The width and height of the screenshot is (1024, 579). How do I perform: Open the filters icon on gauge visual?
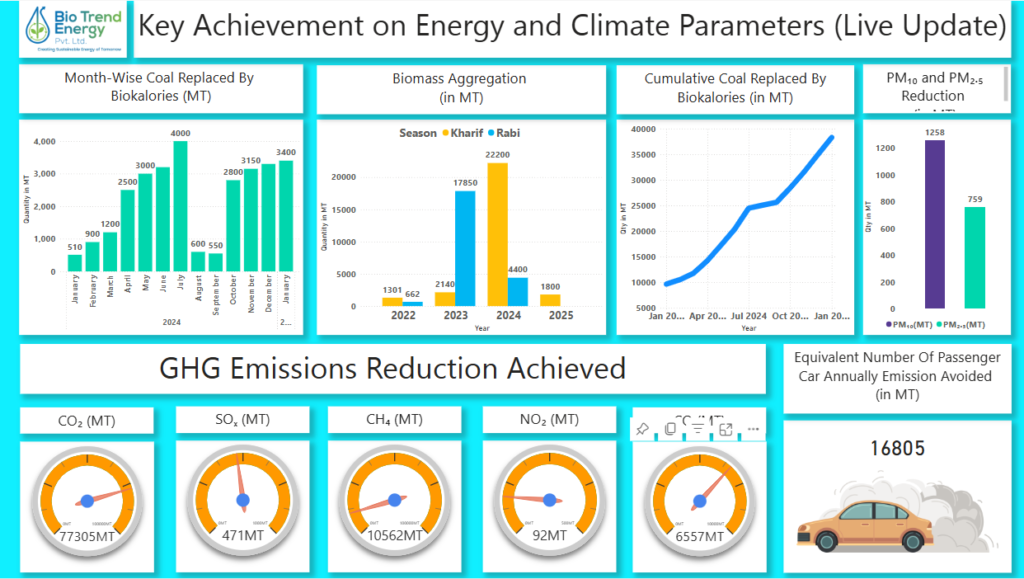click(698, 428)
